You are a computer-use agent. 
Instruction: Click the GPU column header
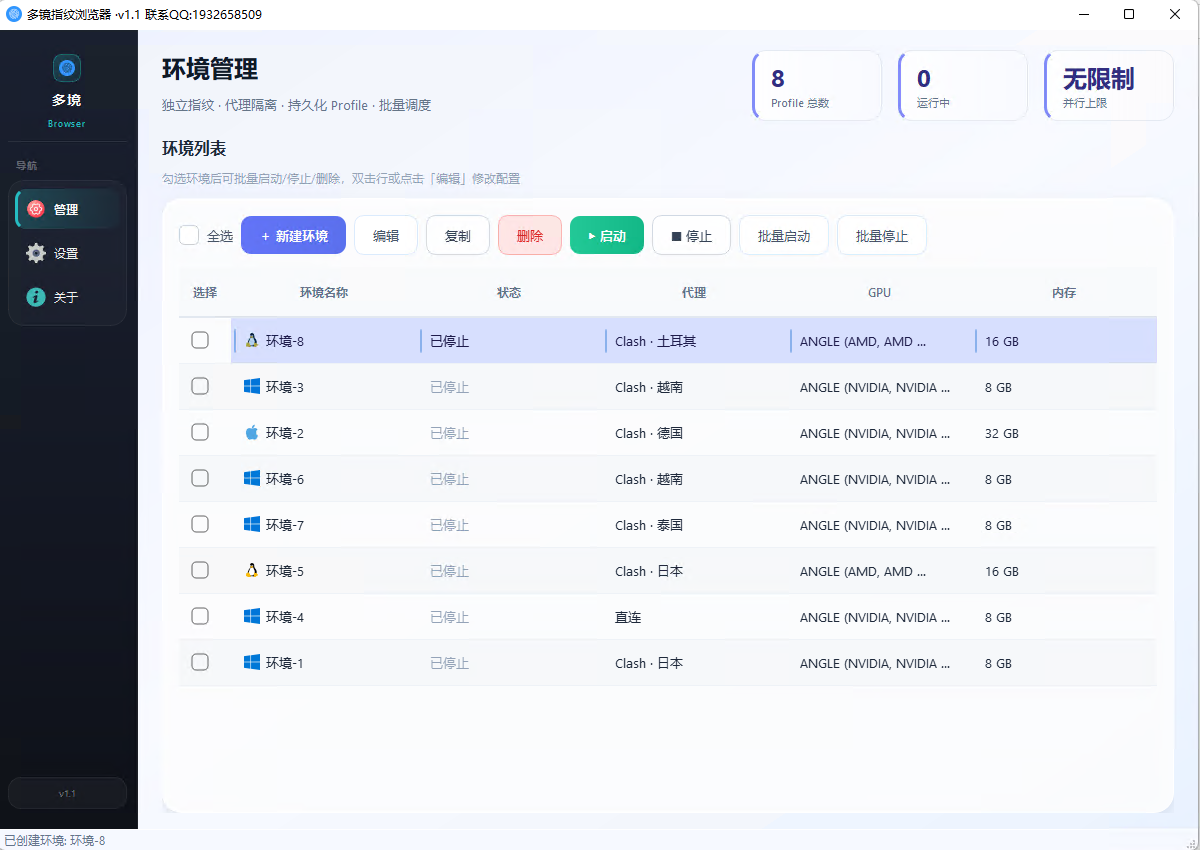879,293
